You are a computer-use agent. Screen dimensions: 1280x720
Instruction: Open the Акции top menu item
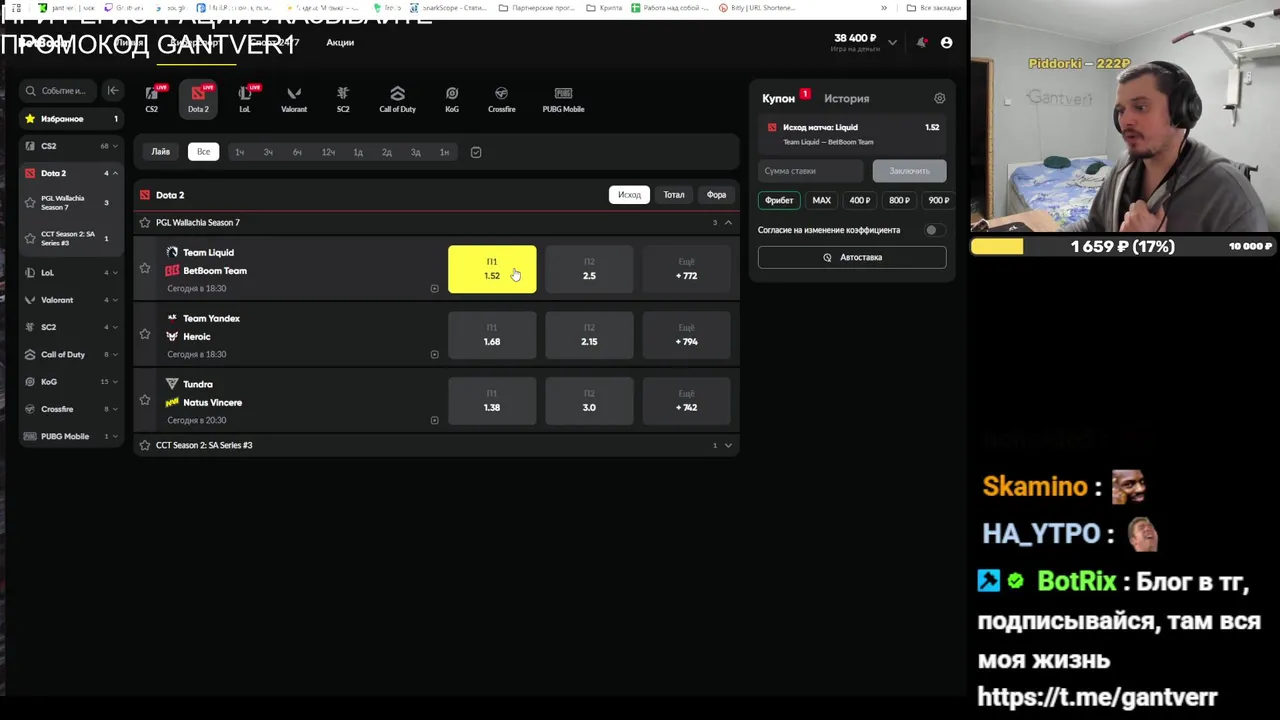click(x=340, y=42)
